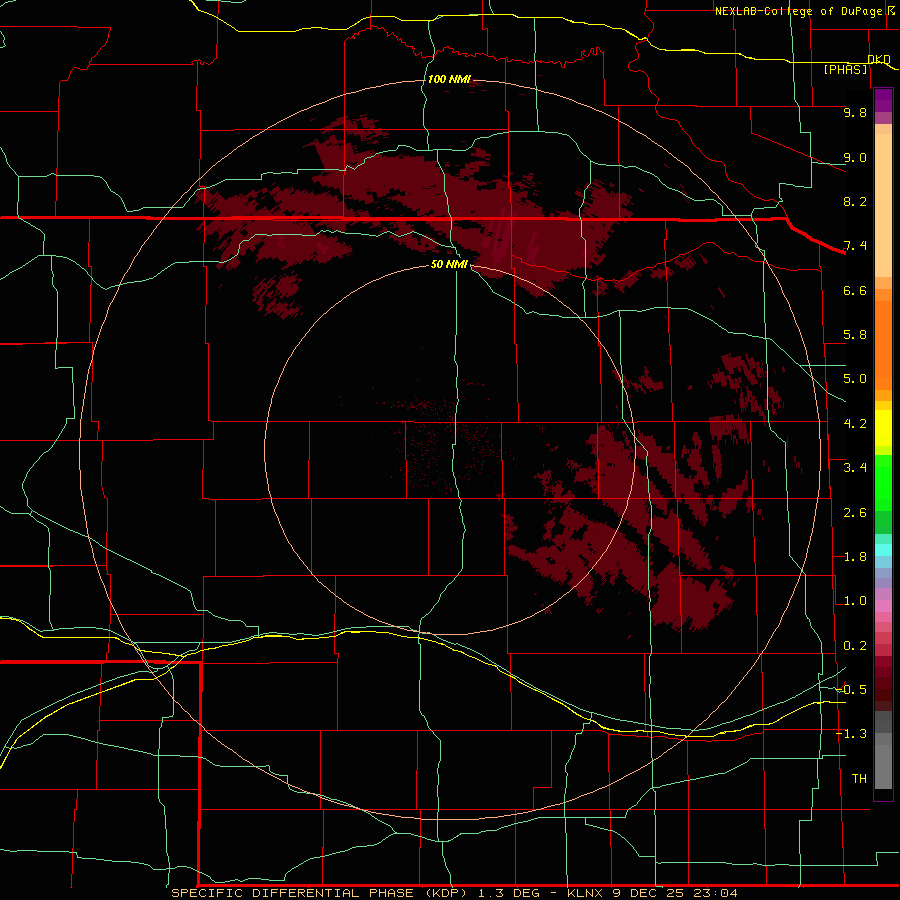Image resolution: width=900 pixels, height=900 pixels.
Task: Select the 1.8 value on the color scale
Action: 855,557
